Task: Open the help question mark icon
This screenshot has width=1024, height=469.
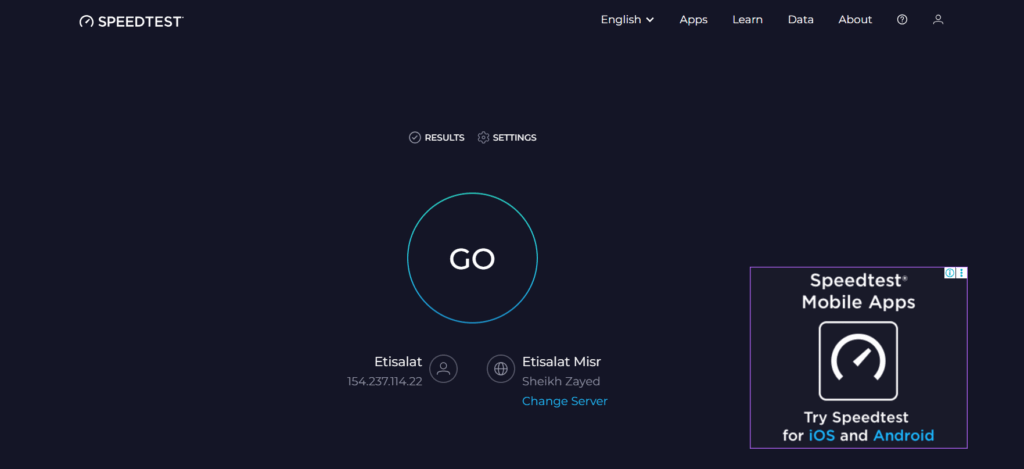Action: 902,20
